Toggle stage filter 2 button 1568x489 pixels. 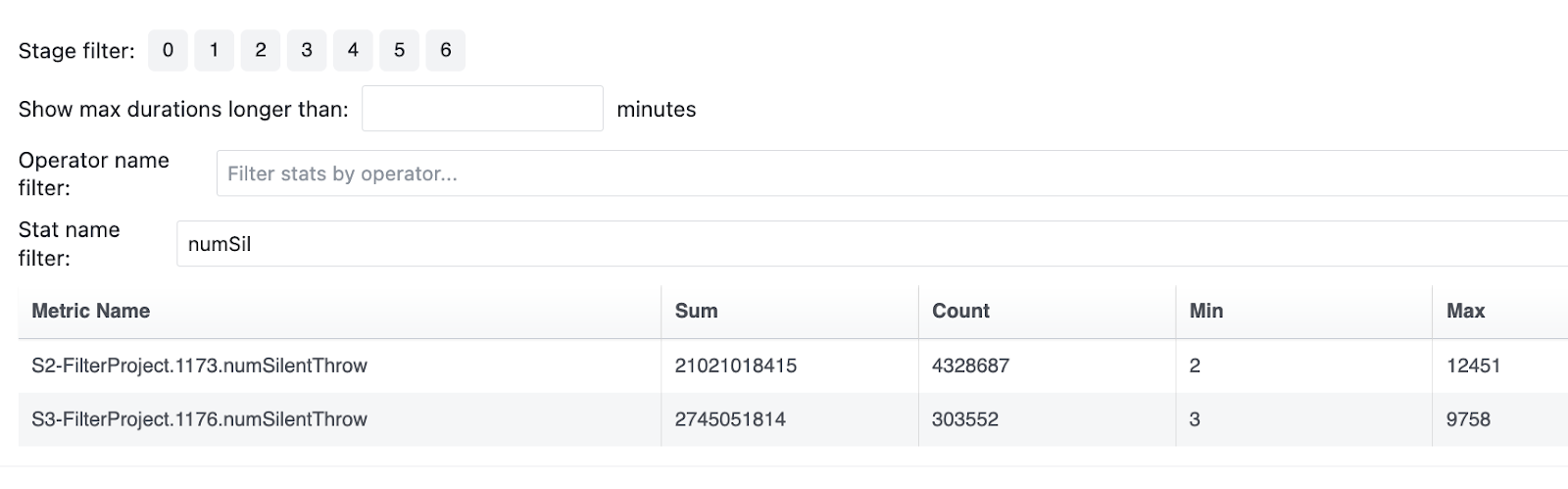tap(261, 51)
